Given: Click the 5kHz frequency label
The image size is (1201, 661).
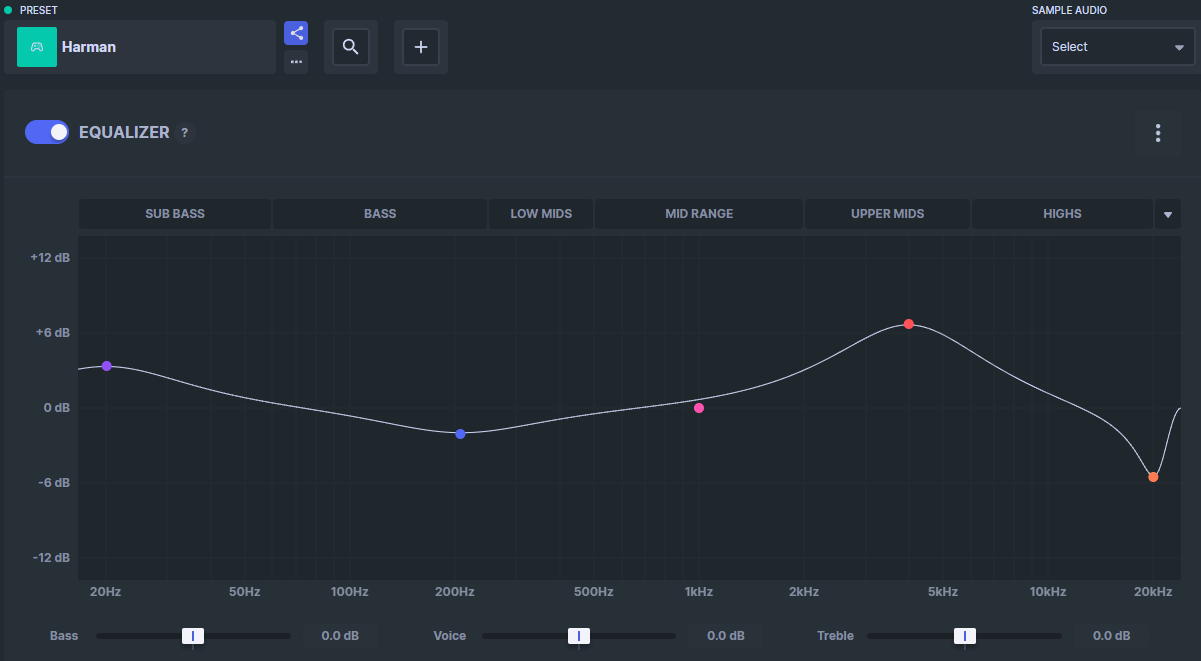Looking at the screenshot, I should tap(943, 592).
